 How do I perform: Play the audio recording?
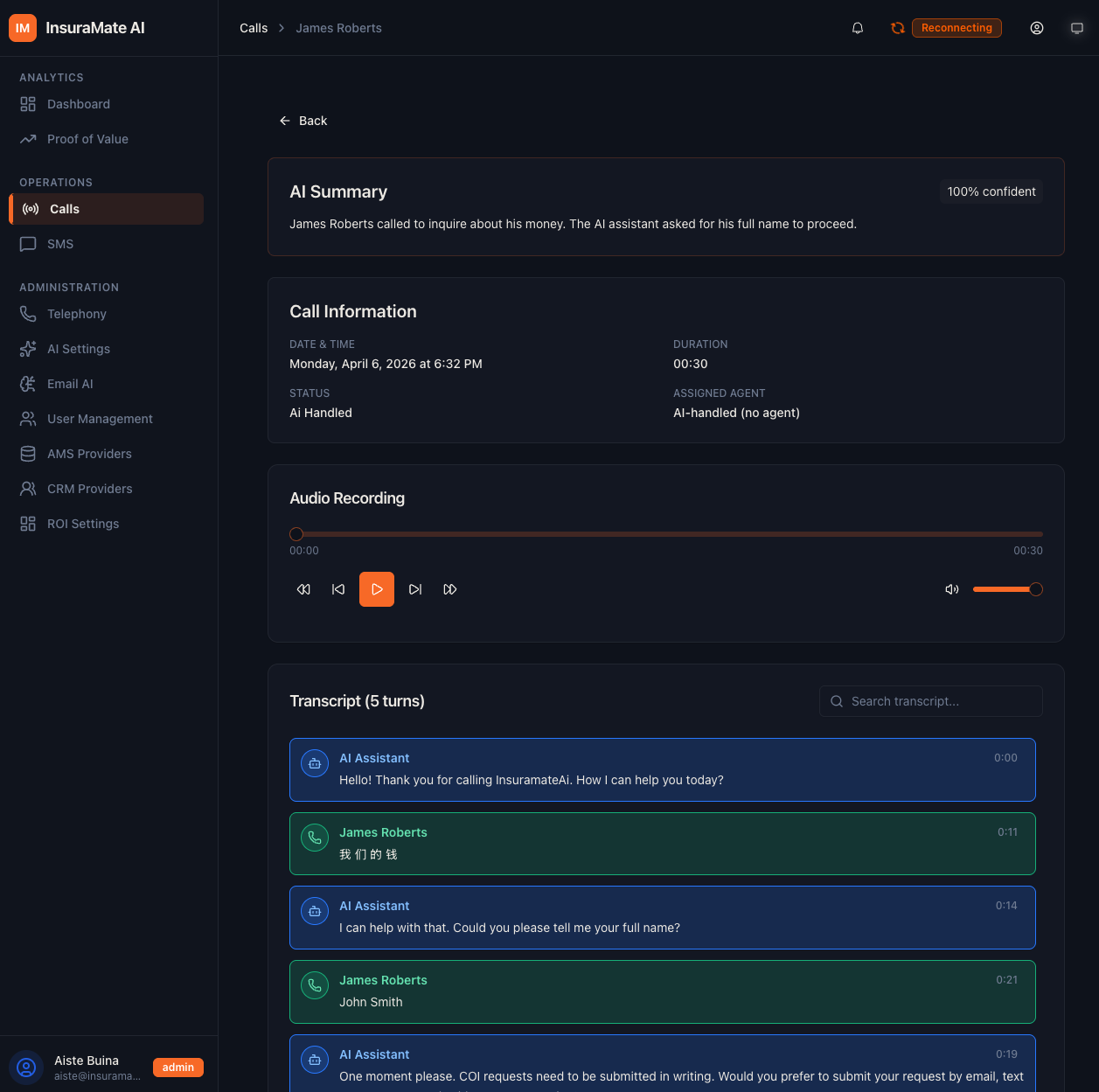click(x=377, y=588)
